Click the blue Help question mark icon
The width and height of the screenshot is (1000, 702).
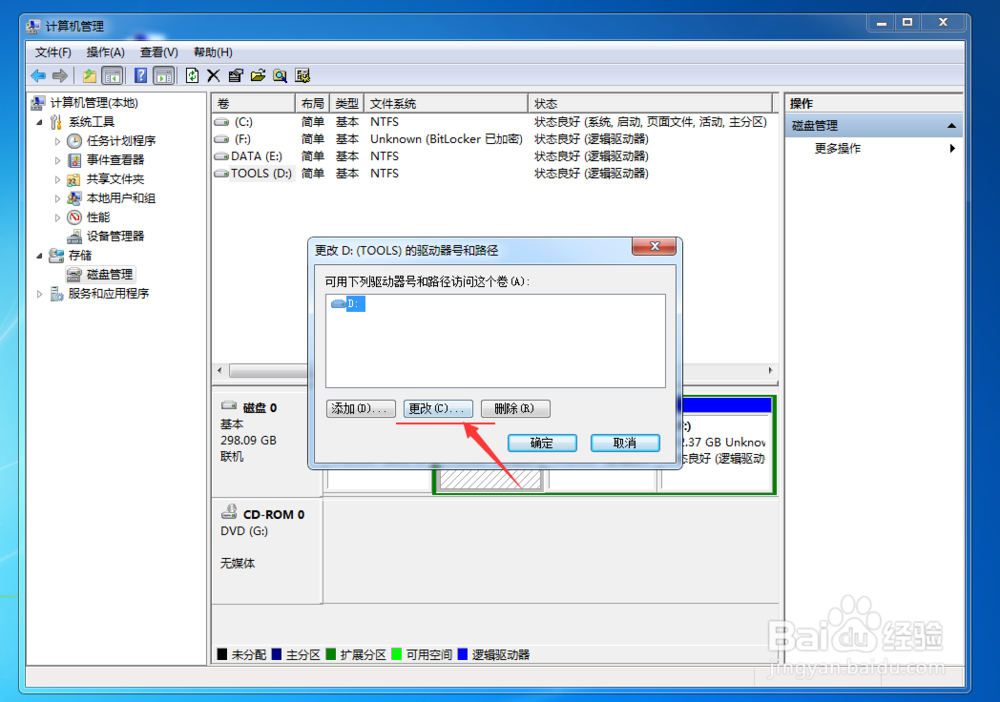tap(140, 76)
